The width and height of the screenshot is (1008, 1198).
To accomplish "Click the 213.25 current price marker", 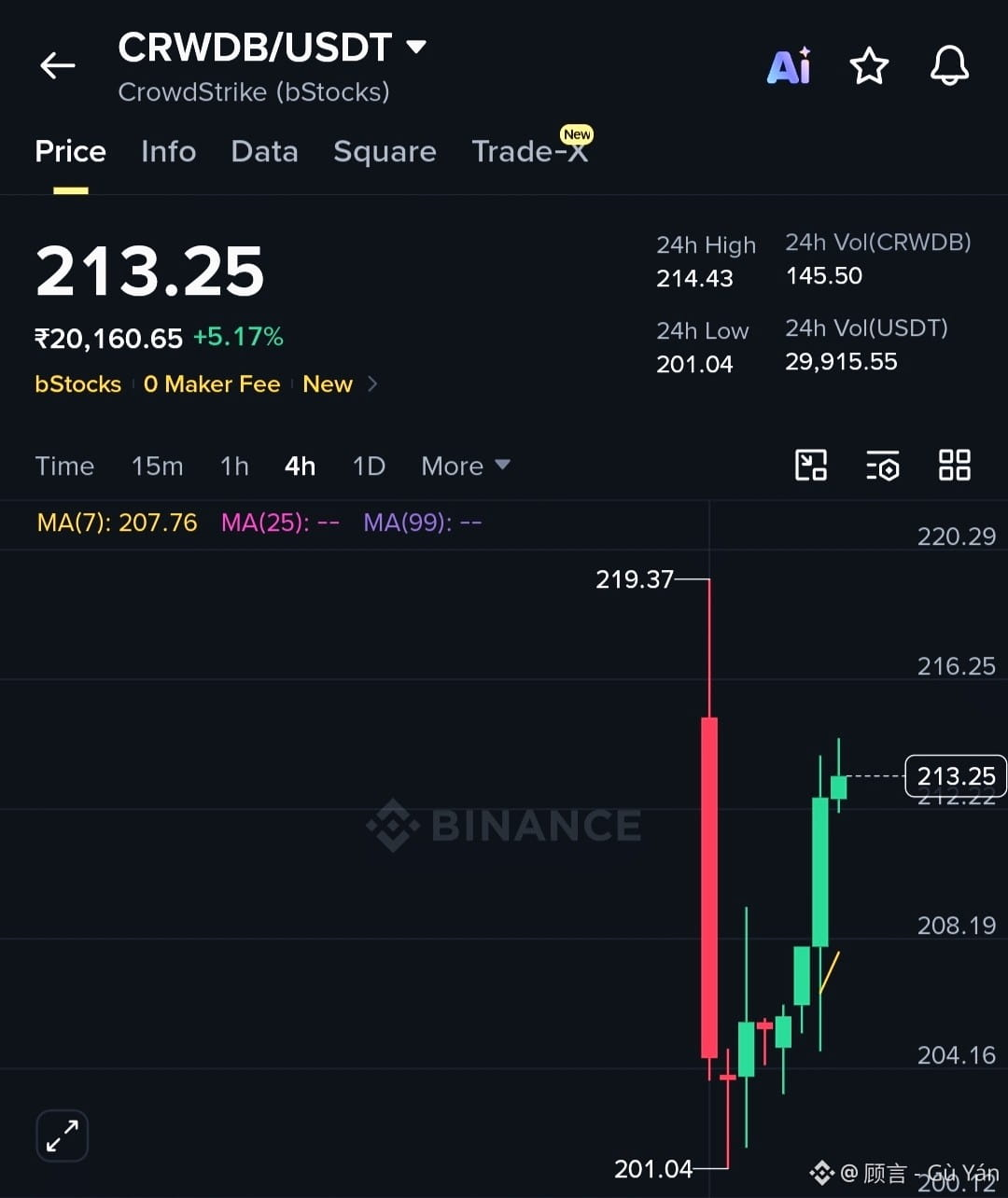I will [956, 776].
